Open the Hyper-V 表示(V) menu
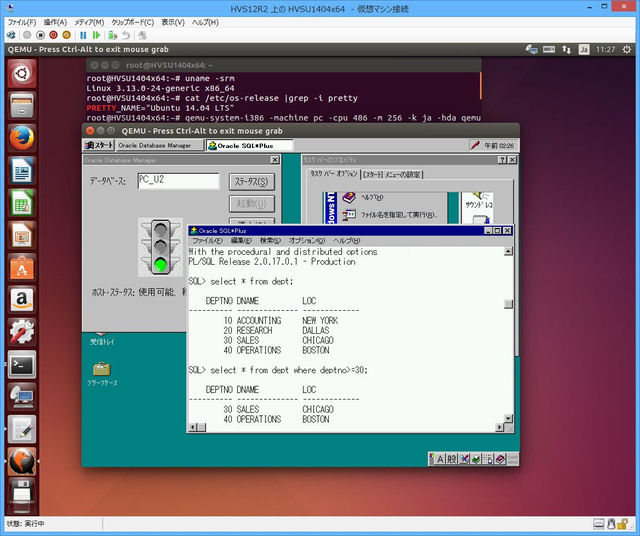 173,22
